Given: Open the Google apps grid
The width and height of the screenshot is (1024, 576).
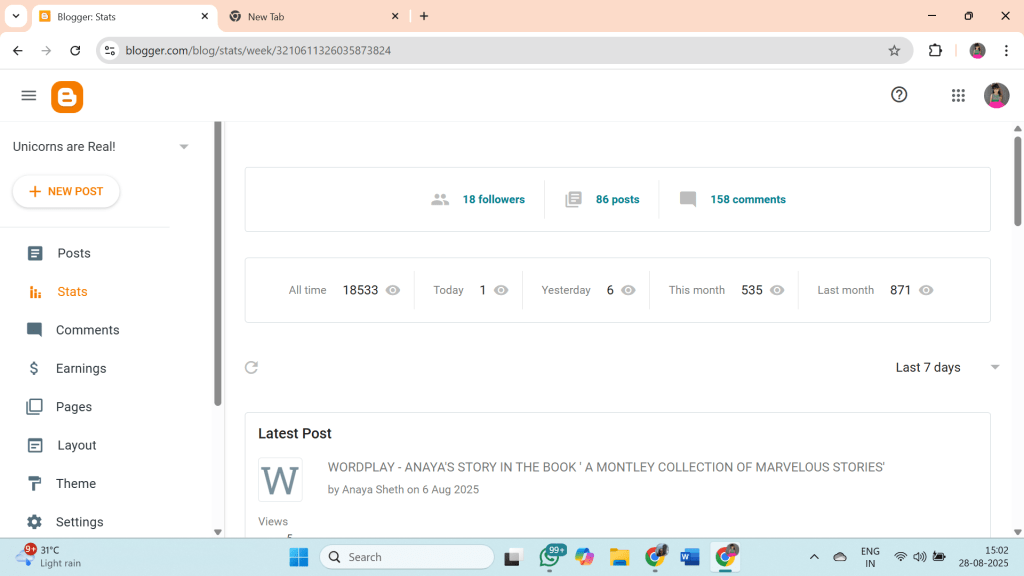Looking at the screenshot, I should 958,95.
